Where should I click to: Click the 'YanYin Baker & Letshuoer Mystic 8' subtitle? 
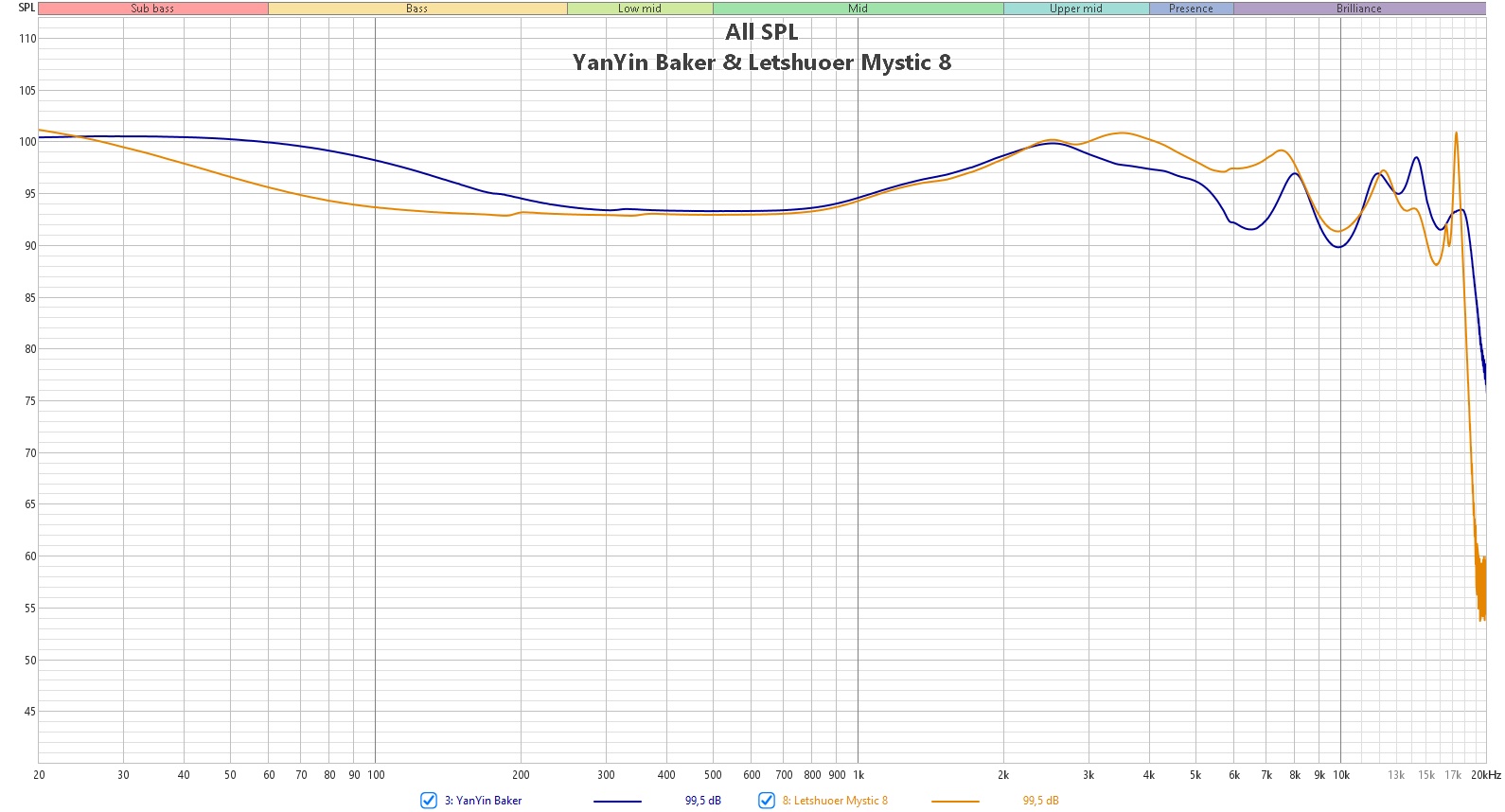pos(762,62)
